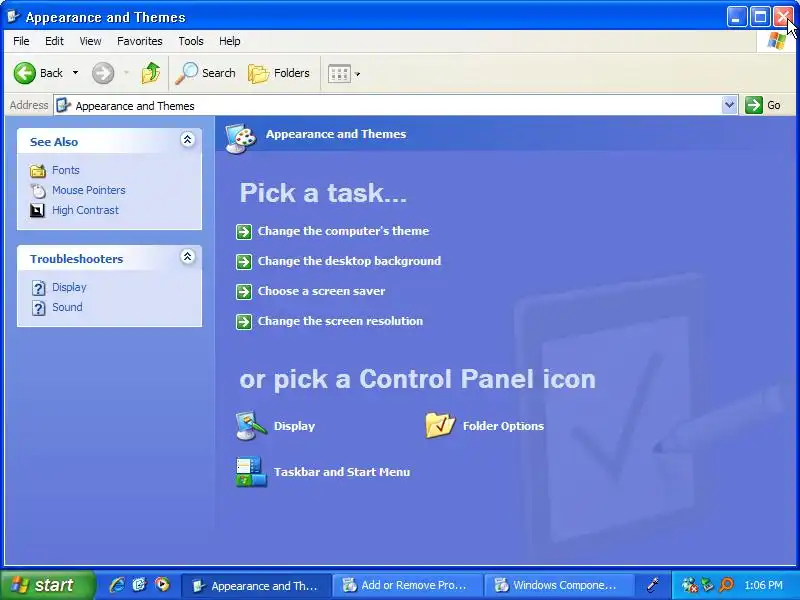
Task: Click arrow icon beside Change desktop background
Action: click(x=244, y=262)
